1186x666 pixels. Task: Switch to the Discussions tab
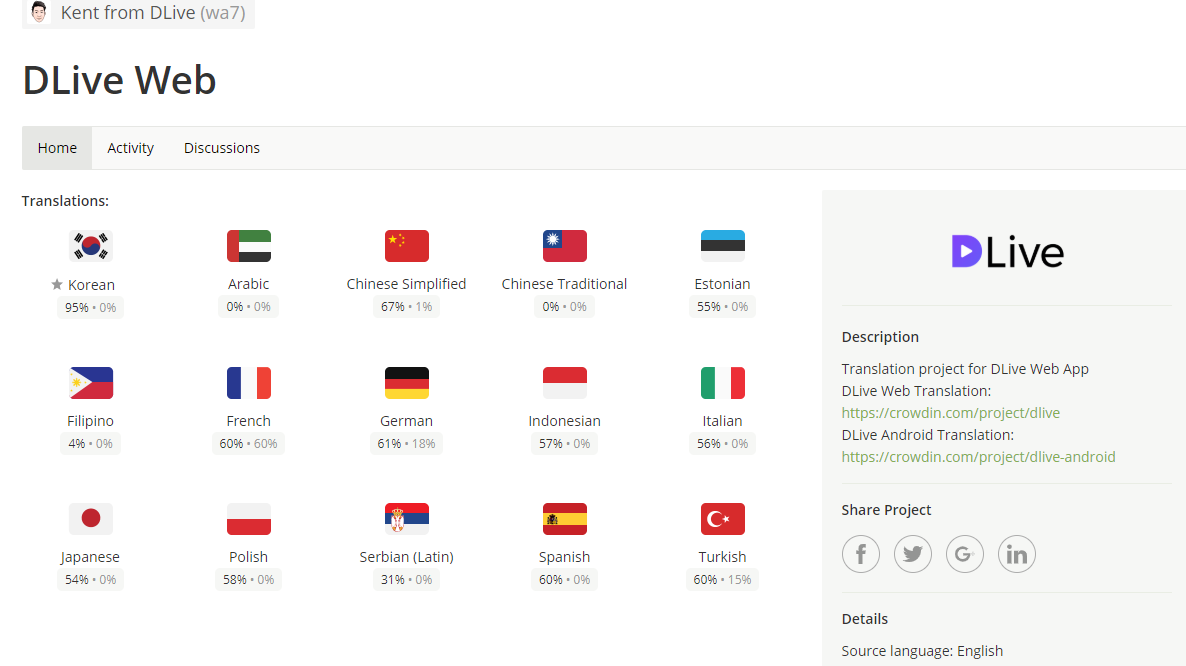coord(222,148)
